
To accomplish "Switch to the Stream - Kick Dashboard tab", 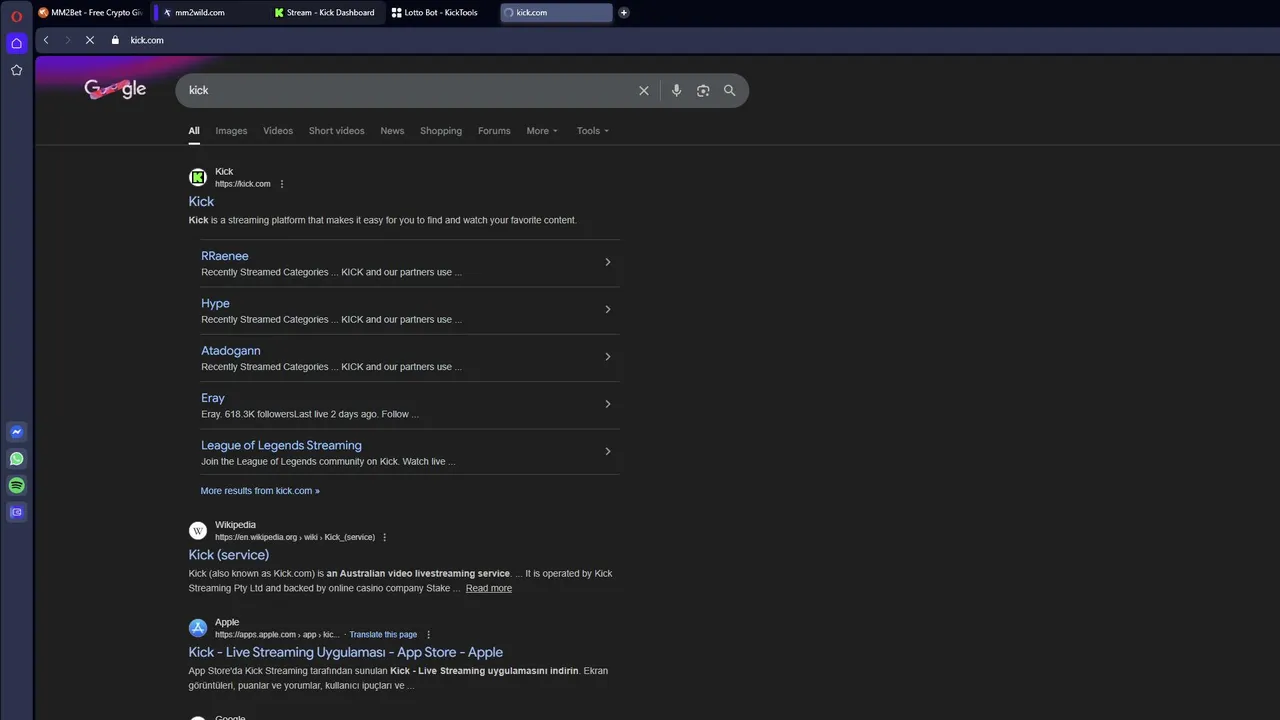I will 327,13.
